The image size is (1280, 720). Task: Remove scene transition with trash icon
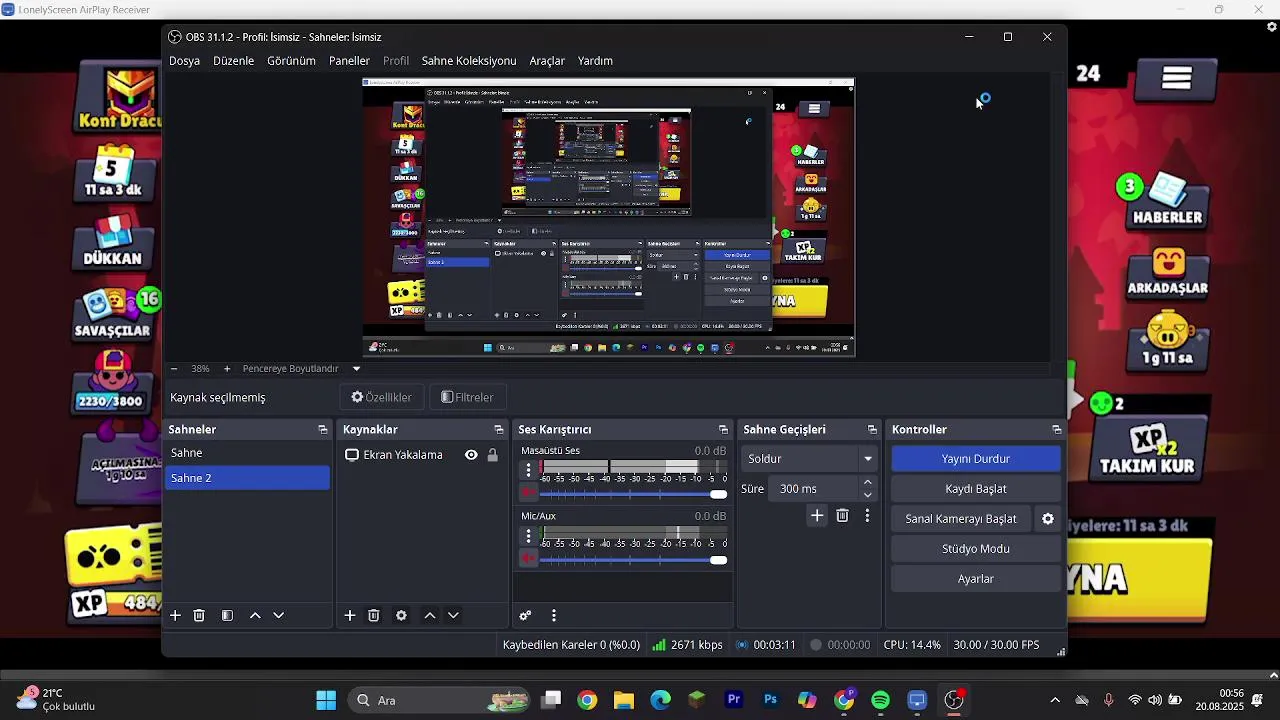pyautogui.click(x=843, y=516)
